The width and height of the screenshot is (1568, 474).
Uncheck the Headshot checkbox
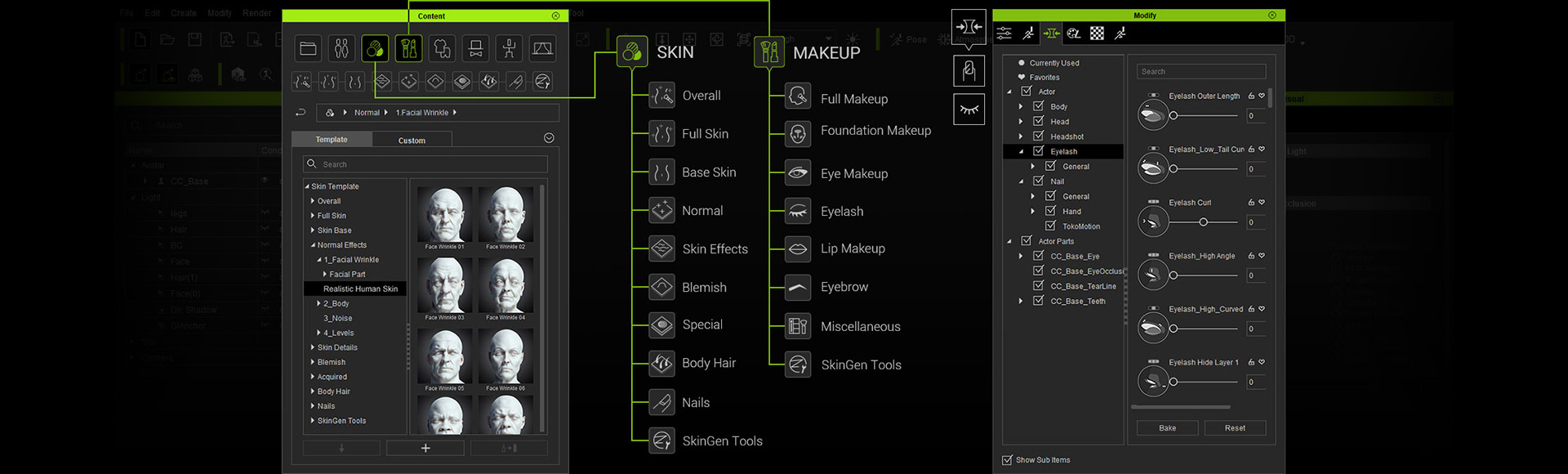coord(1039,136)
